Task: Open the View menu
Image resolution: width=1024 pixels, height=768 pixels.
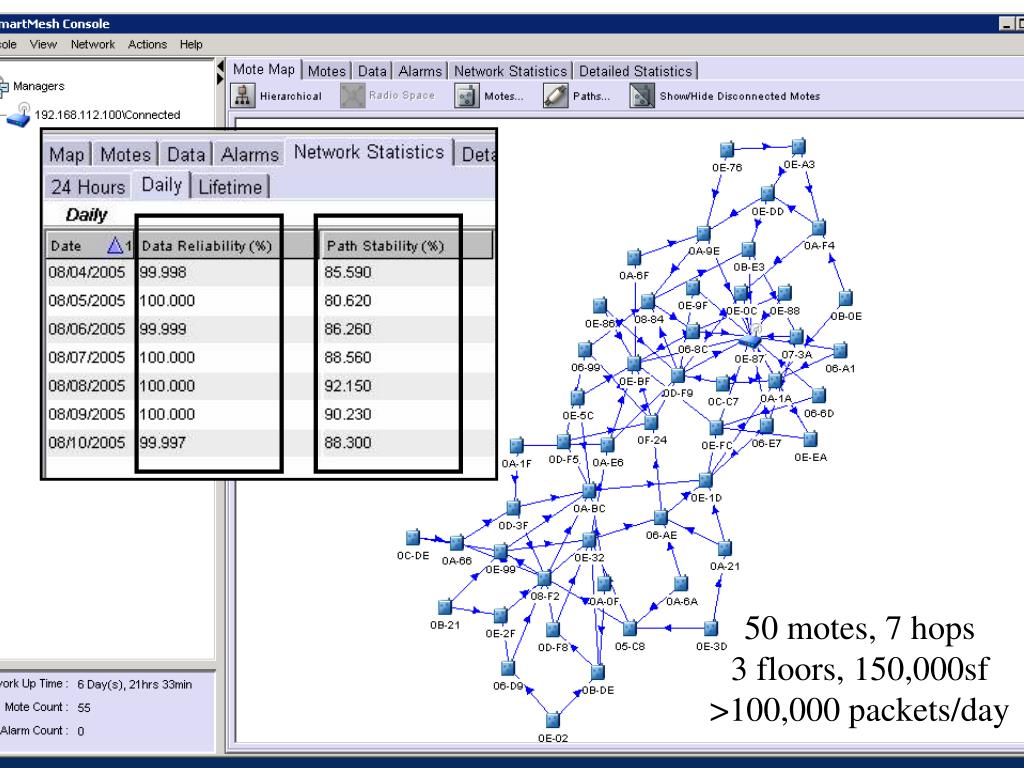Action: pyautogui.click(x=43, y=44)
